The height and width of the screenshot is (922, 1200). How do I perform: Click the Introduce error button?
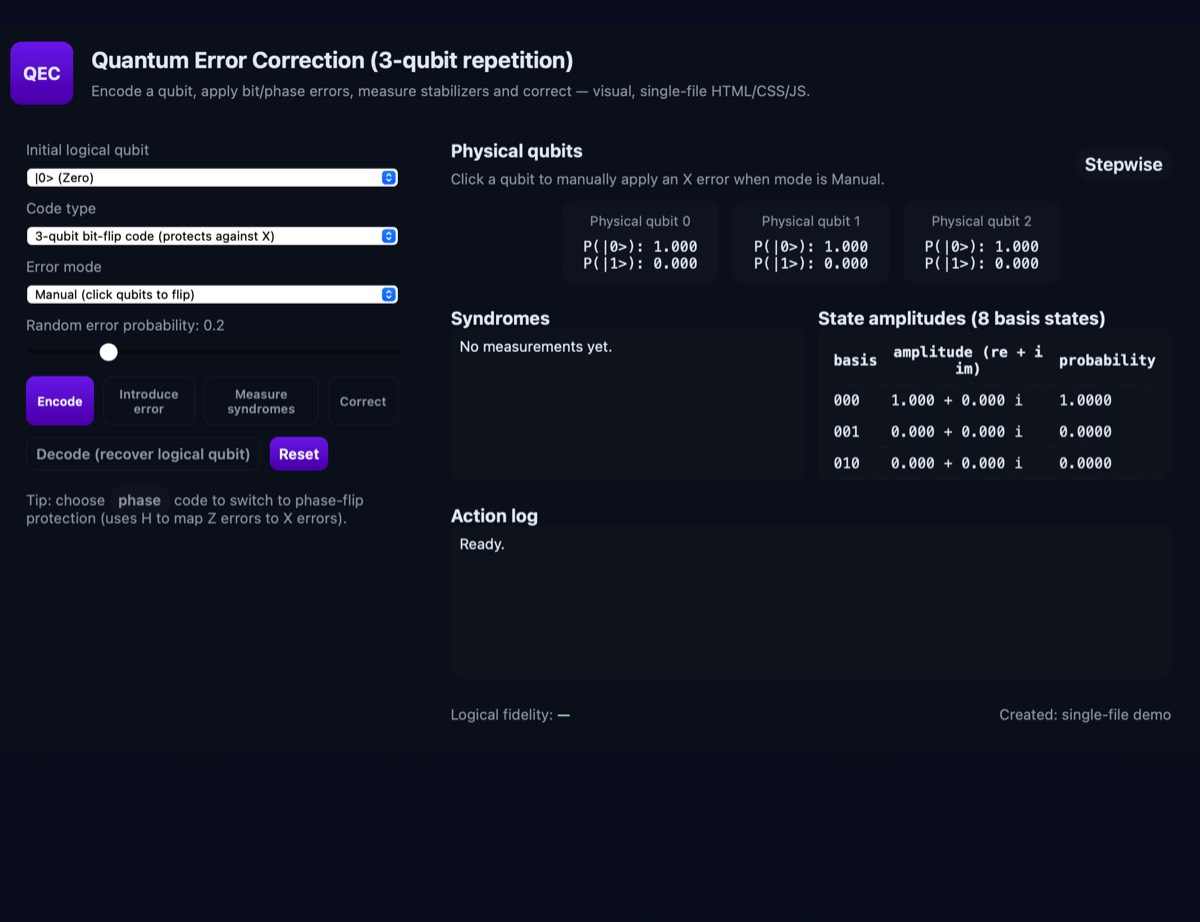click(149, 401)
